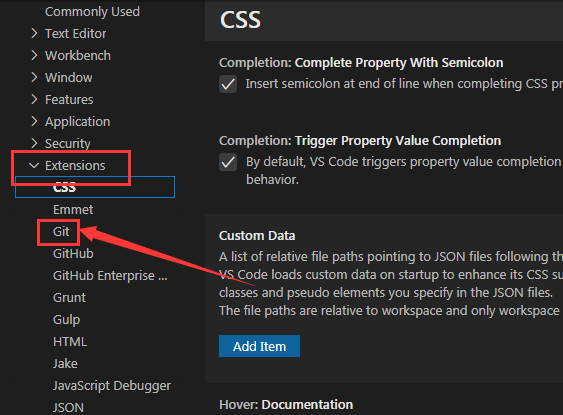Select Git under Extensions
563x415 pixels.
point(61,232)
